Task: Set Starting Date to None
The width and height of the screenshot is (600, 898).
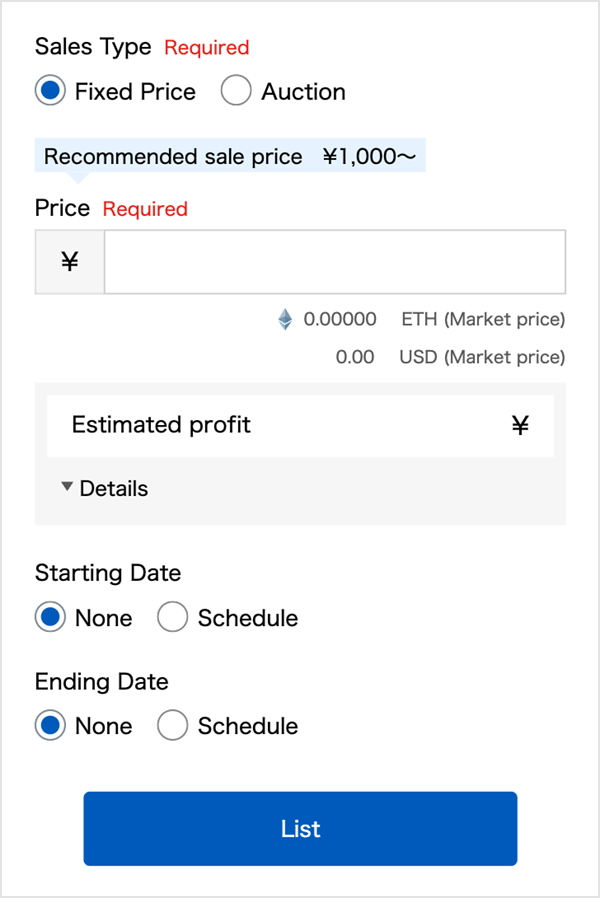Action: pos(50,617)
